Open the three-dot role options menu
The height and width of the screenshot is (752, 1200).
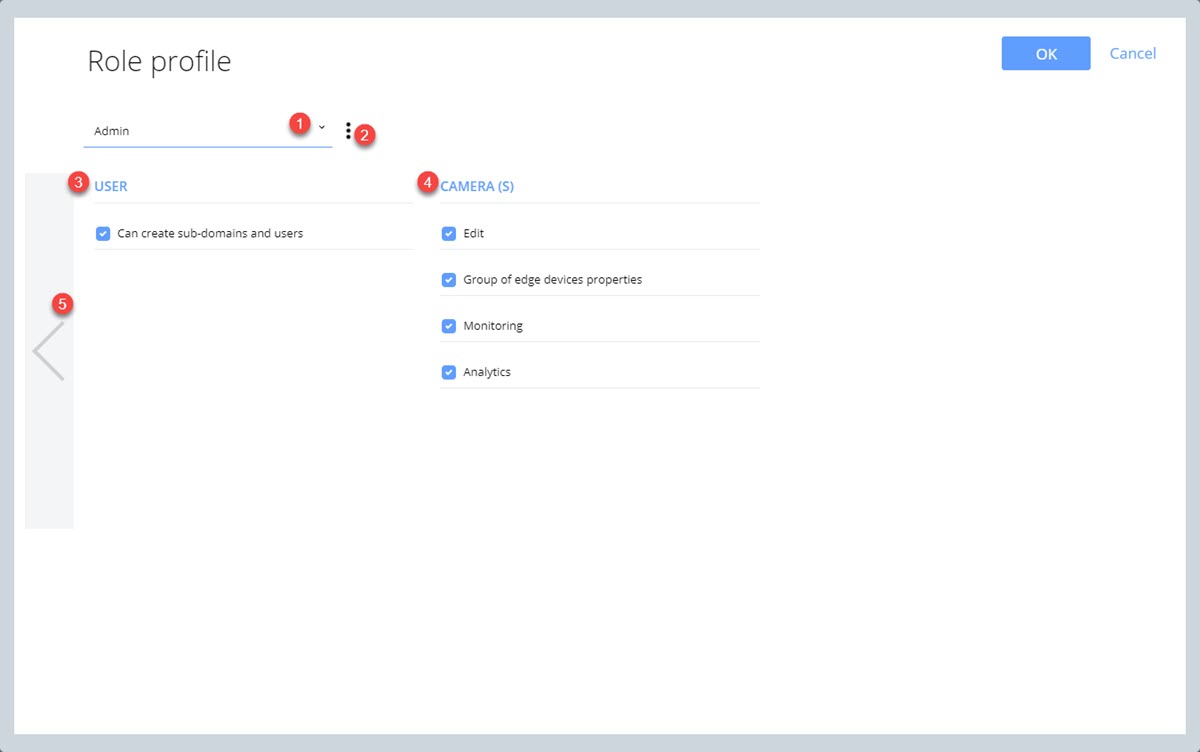[x=348, y=131]
